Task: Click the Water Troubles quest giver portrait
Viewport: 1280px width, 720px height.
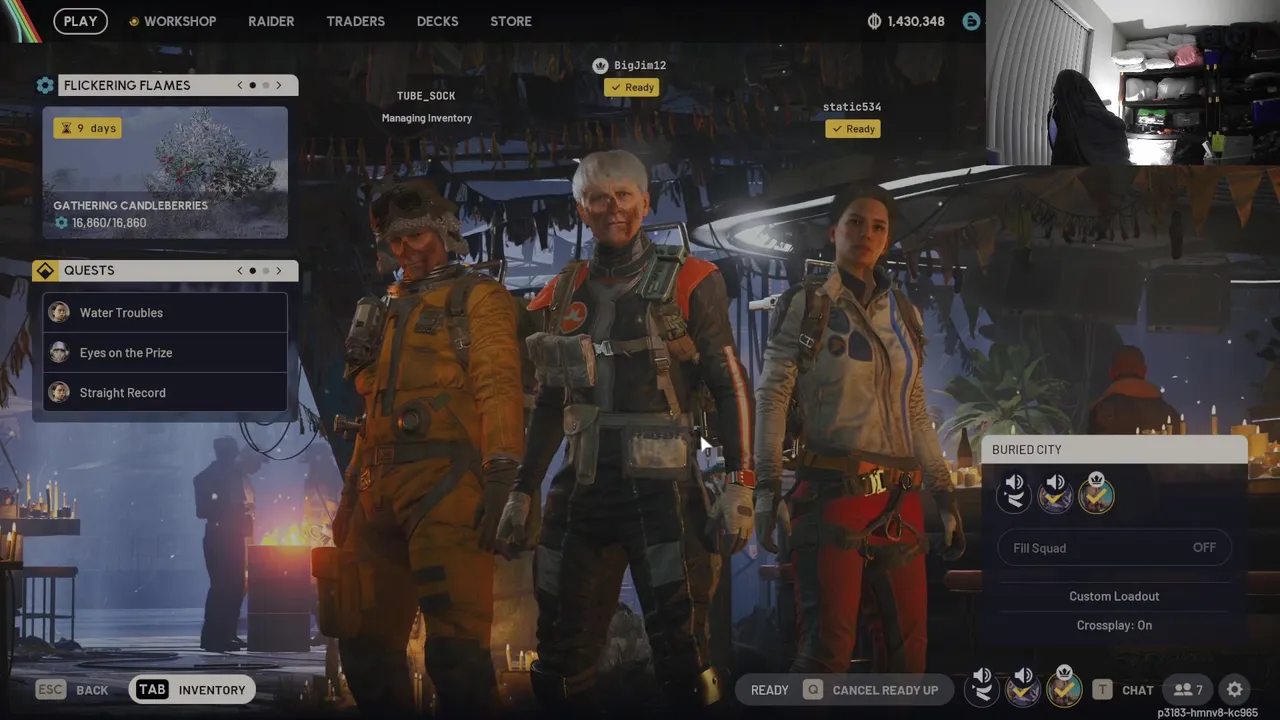Action: 60,312
